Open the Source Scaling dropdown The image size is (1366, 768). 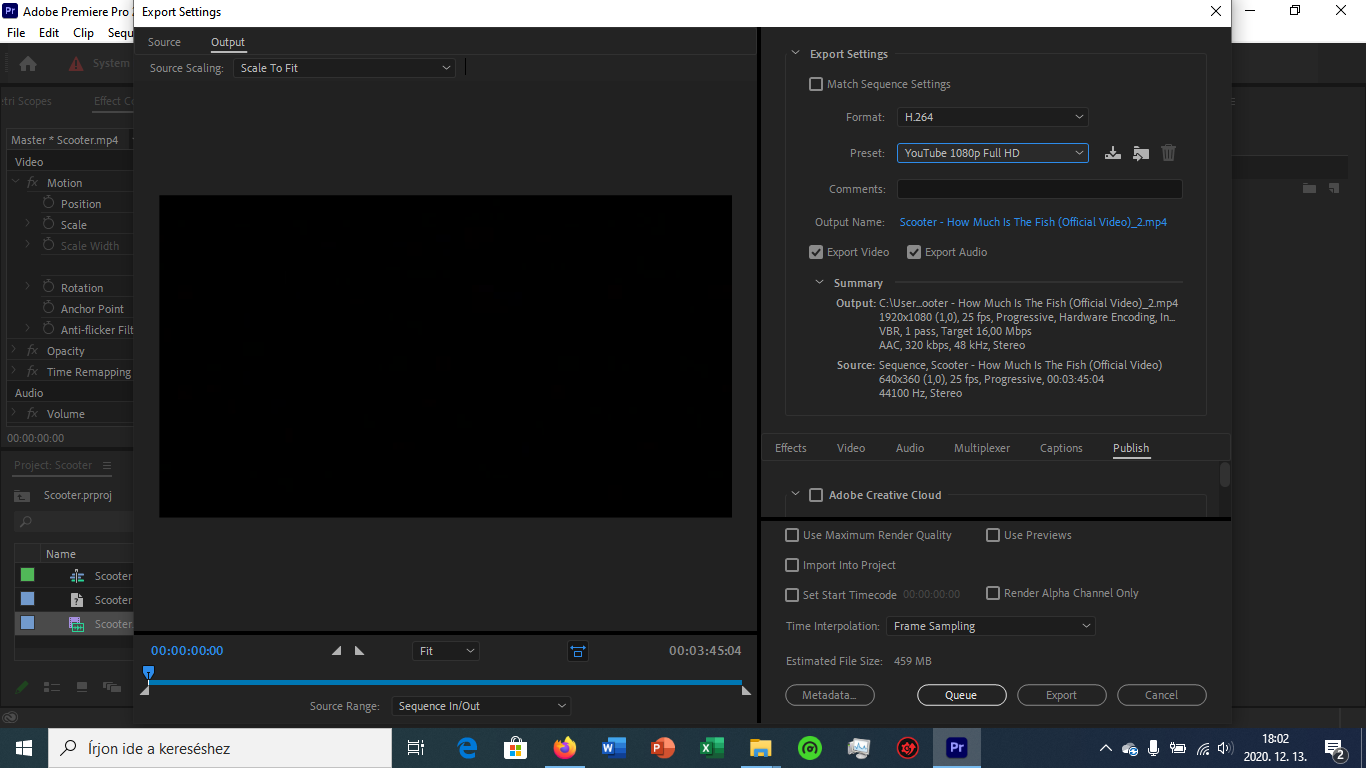pyautogui.click(x=344, y=68)
